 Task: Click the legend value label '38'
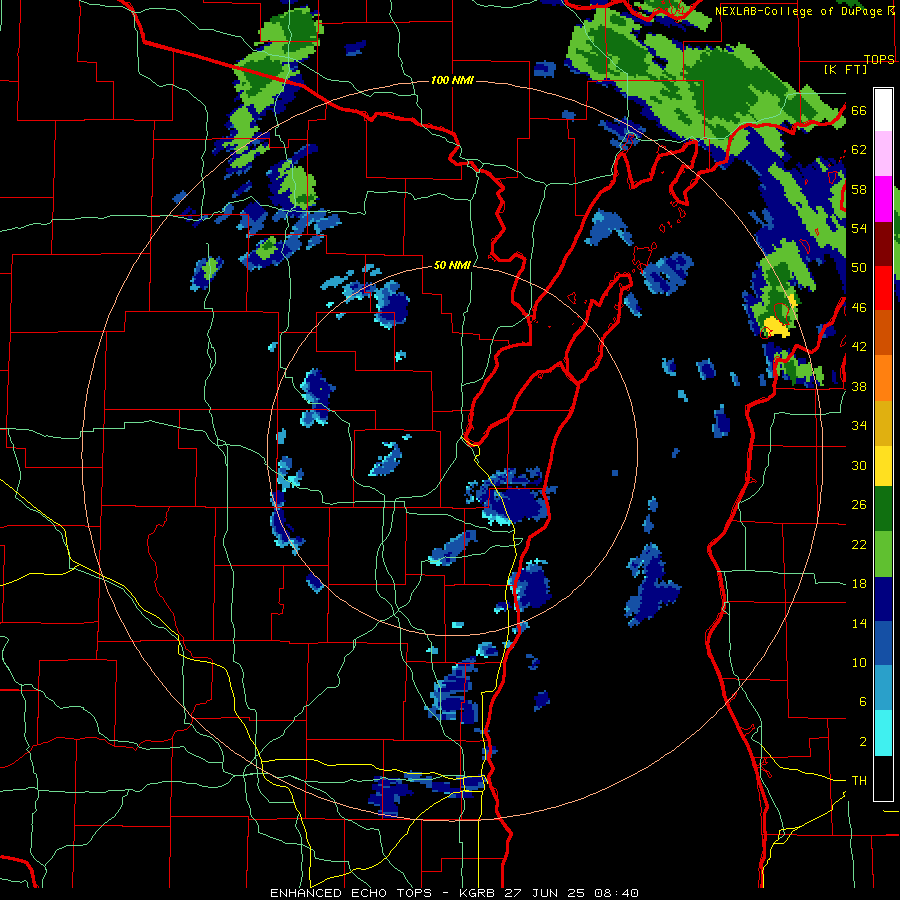[x=859, y=387]
